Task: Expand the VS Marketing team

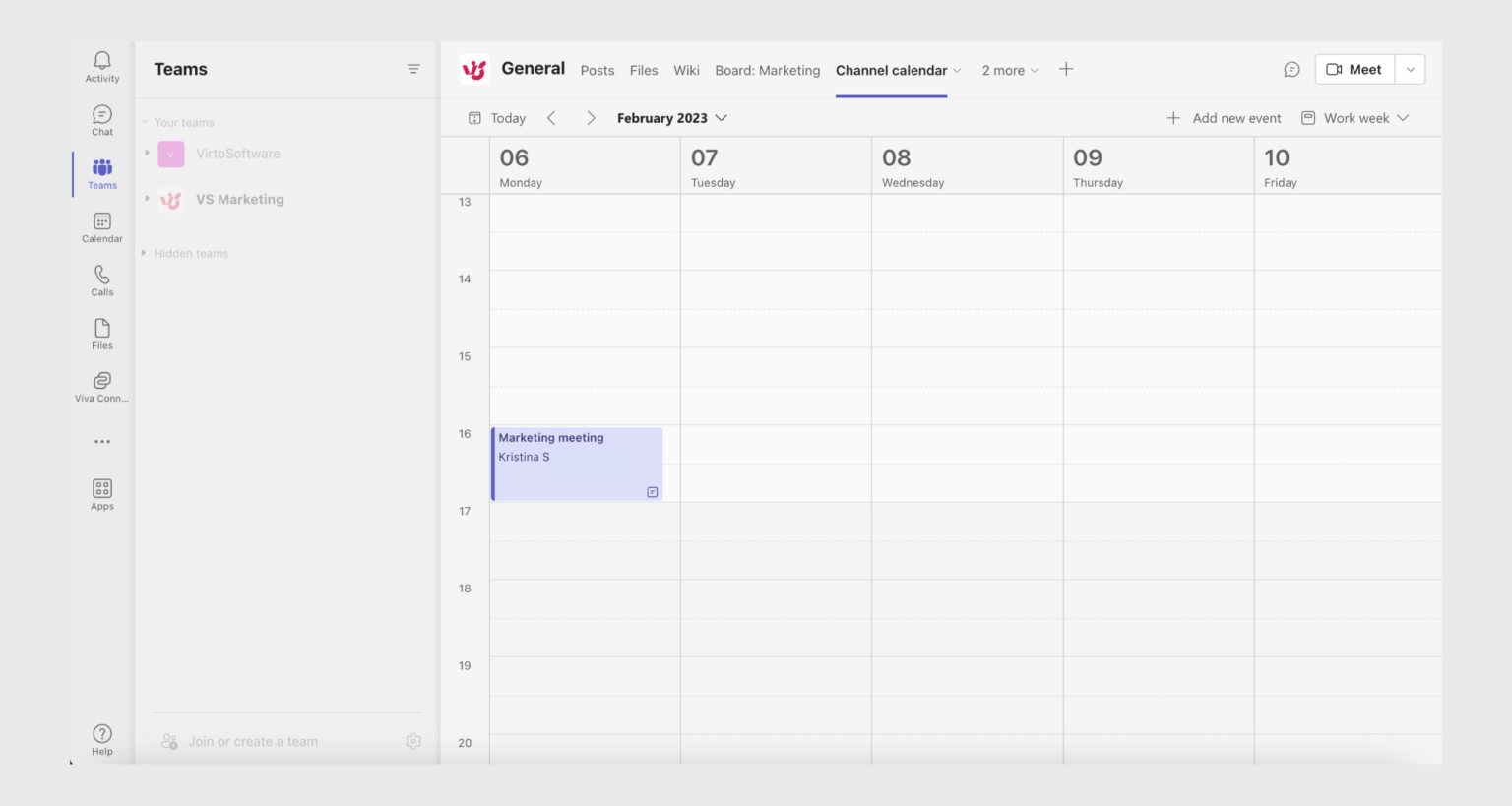Action: [x=145, y=199]
